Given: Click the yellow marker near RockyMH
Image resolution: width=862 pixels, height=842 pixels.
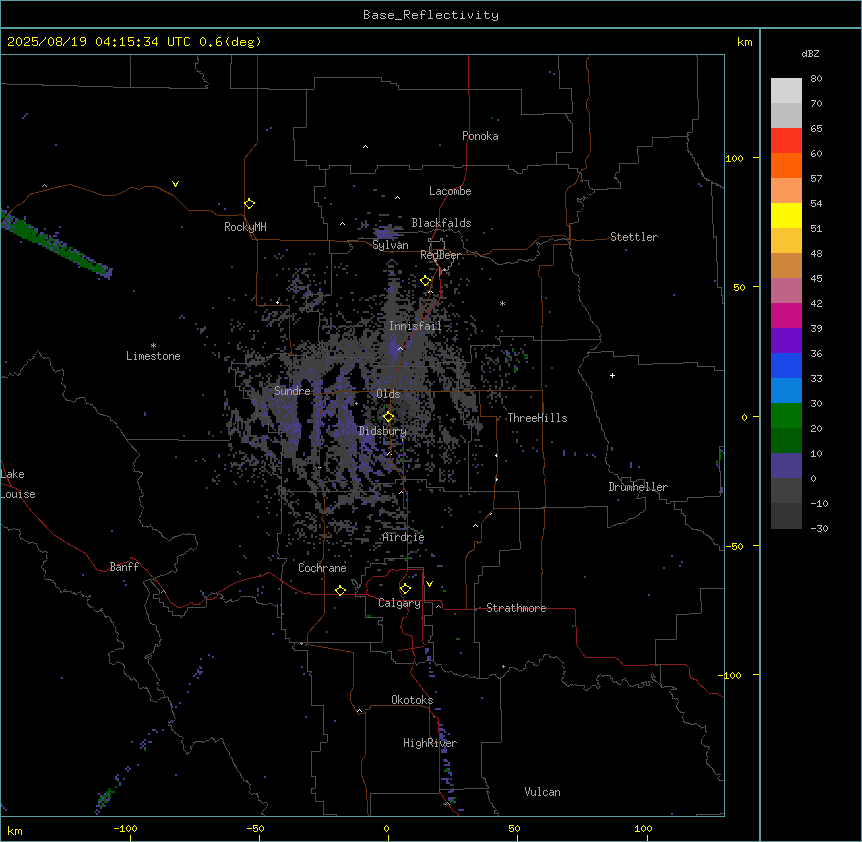Looking at the screenshot, I should (249, 203).
